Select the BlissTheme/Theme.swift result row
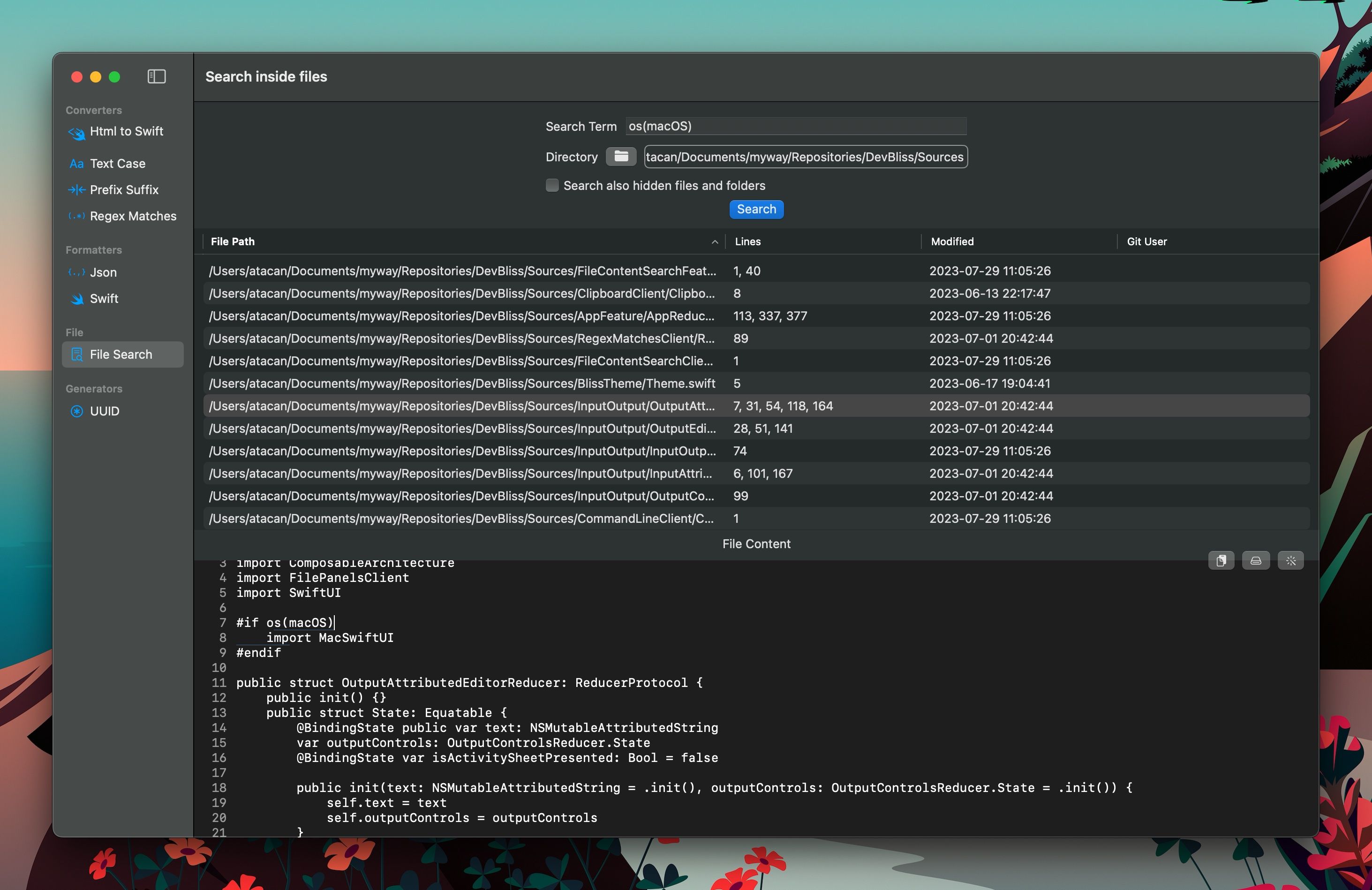 (756, 383)
